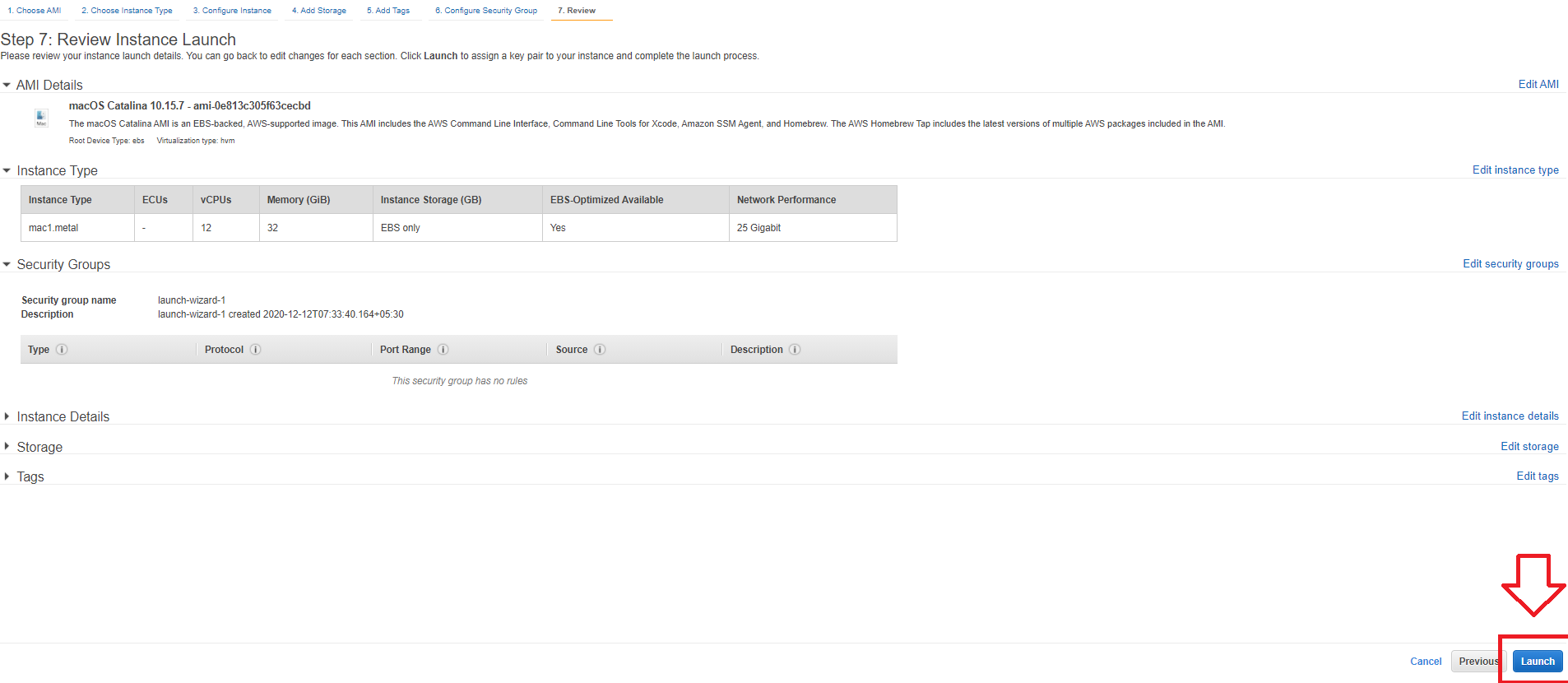Click the Mac AMI thumbnail icon
Viewport: 1568px width, 683px height.
pos(41,117)
